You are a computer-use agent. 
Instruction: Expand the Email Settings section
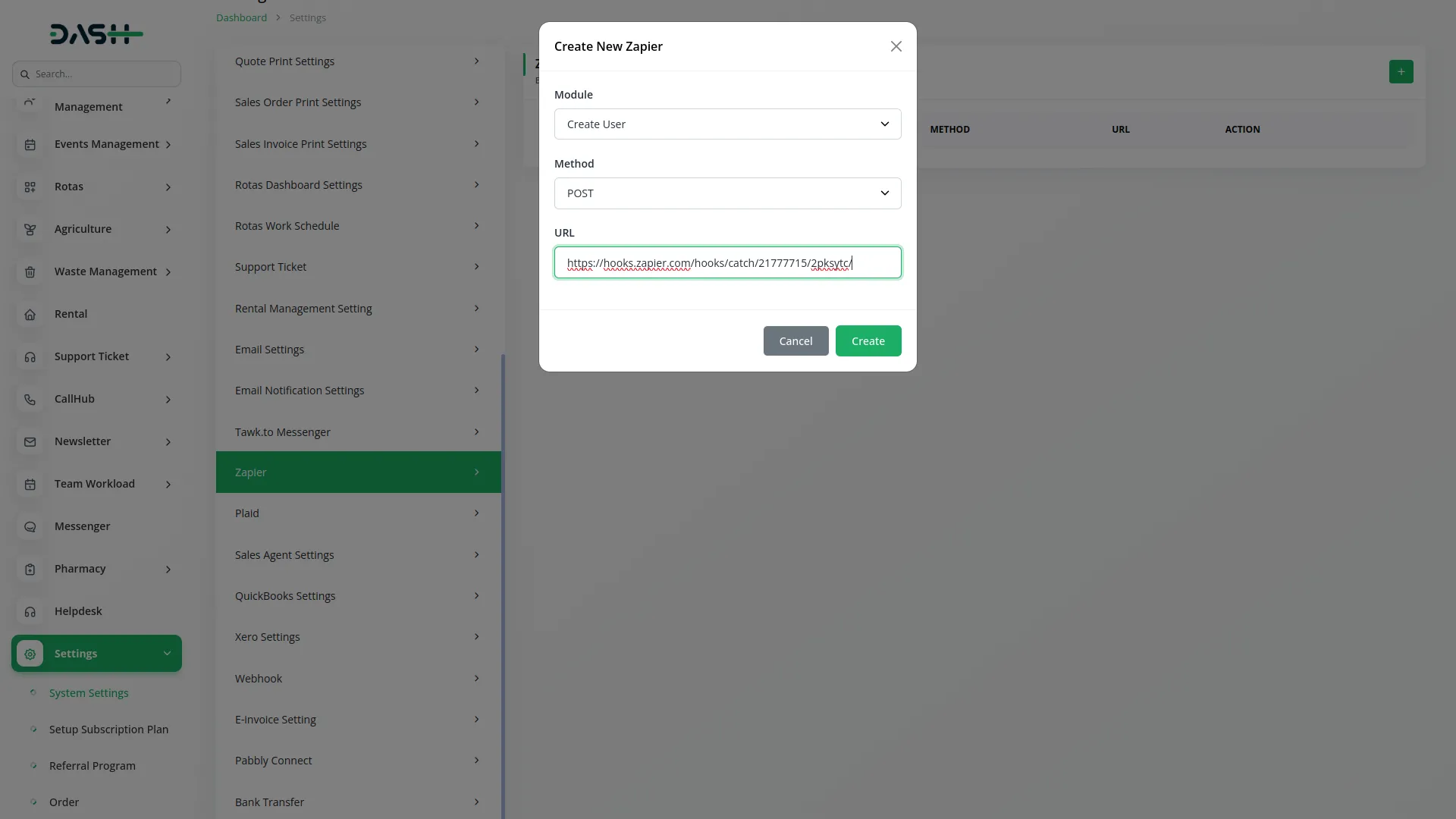pos(357,349)
